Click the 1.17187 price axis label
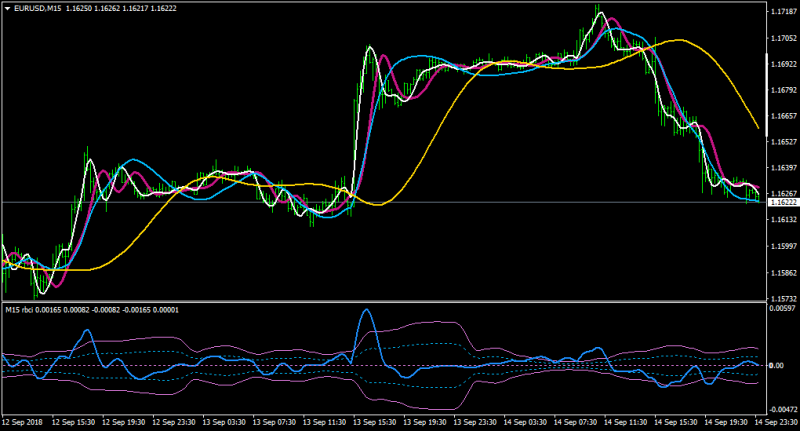Viewport: 800px width, 431px height. pyautogui.click(x=785, y=11)
